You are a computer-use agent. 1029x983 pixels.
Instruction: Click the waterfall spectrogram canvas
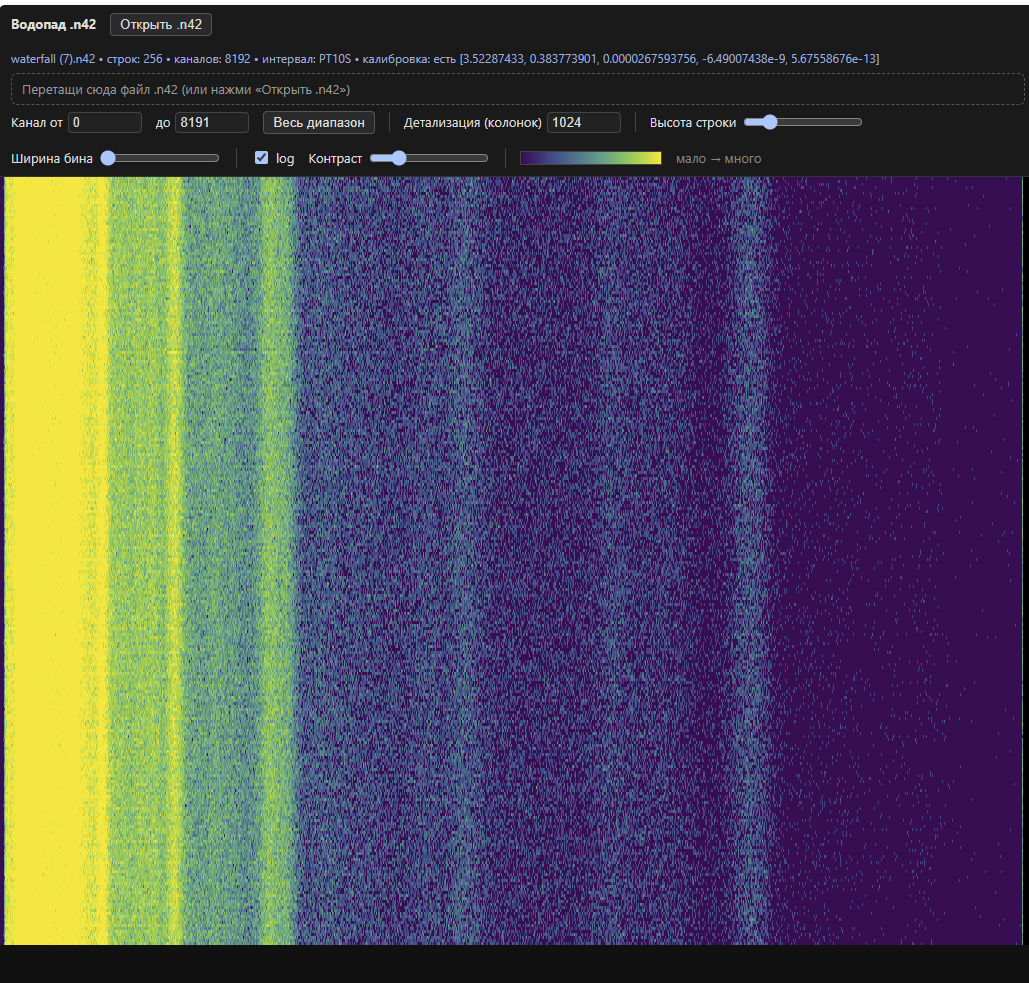tap(513, 561)
